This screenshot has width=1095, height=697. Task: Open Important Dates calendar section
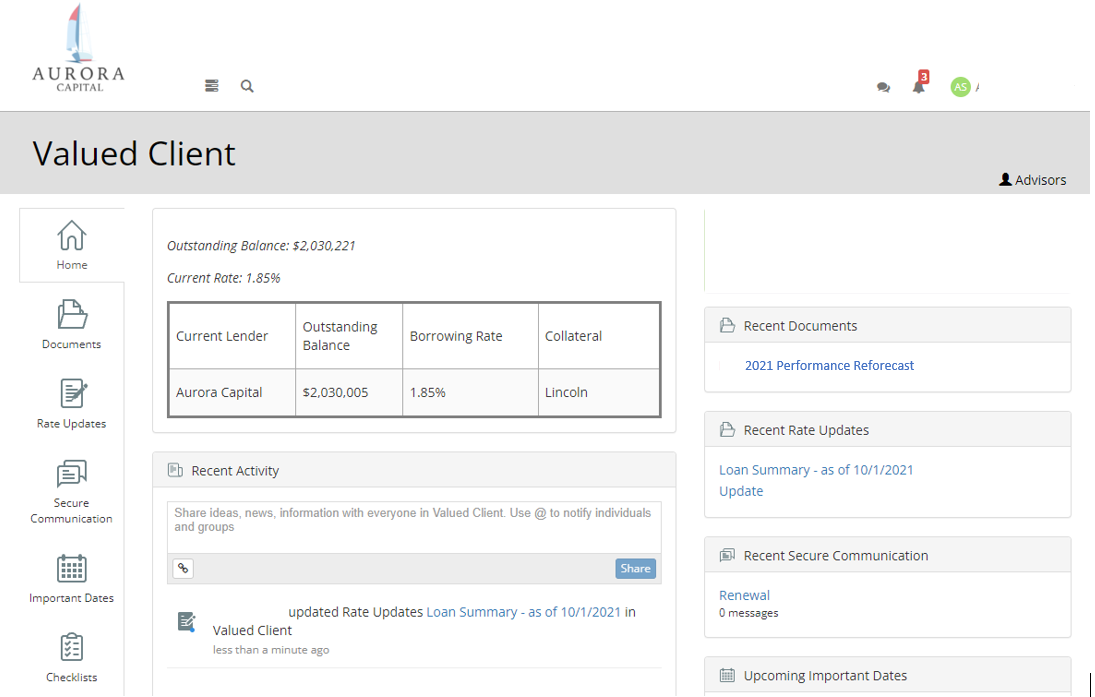[x=71, y=578]
